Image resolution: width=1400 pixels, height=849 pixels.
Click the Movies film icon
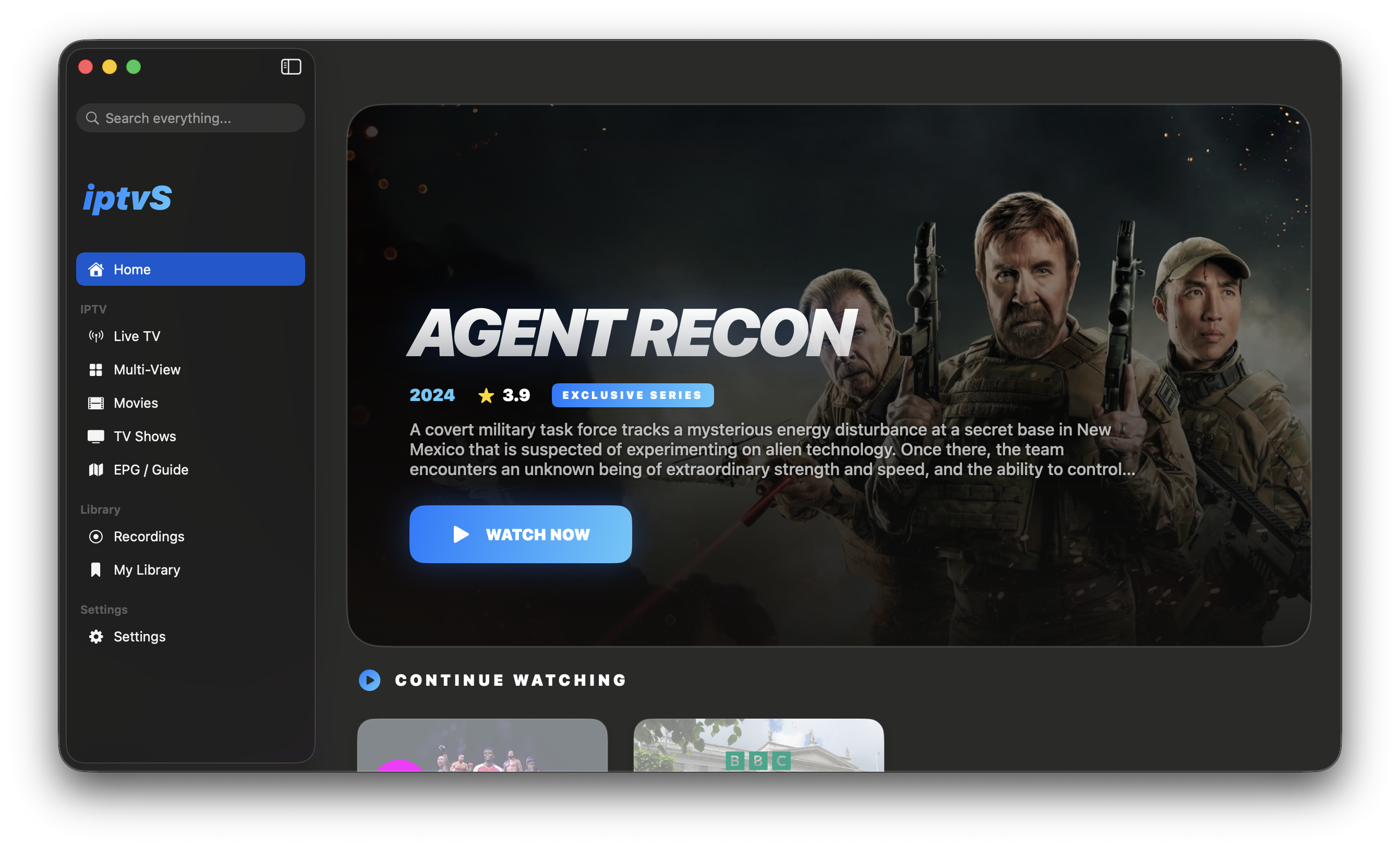tap(96, 403)
